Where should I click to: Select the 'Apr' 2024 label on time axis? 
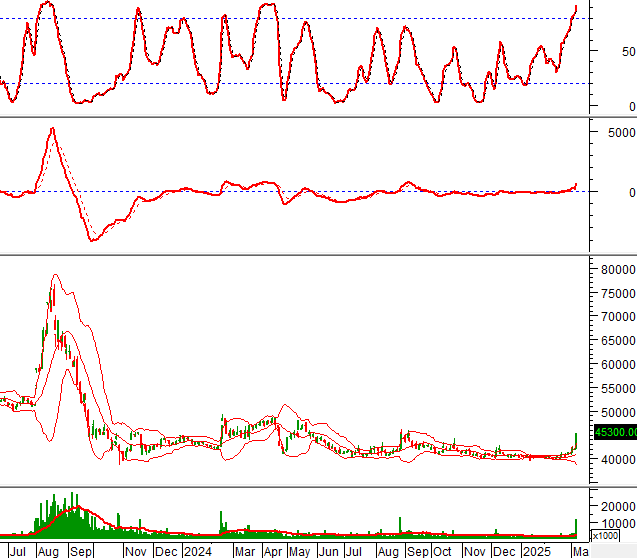point(273,552)
